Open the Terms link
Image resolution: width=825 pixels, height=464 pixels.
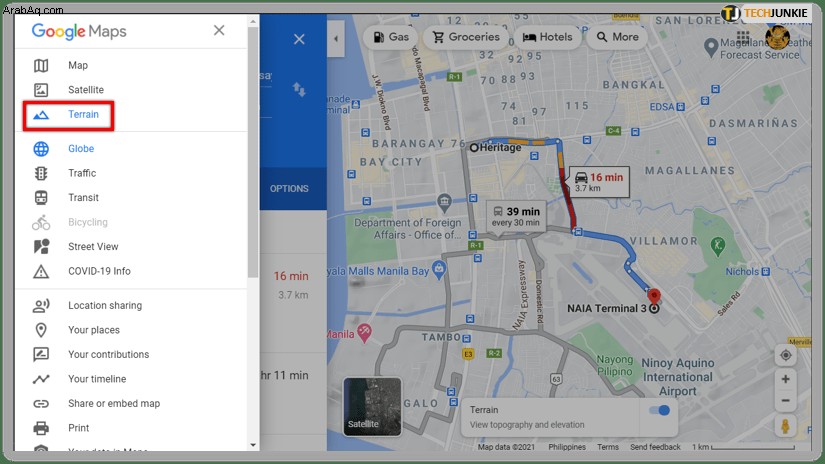(x=608, y=447)
